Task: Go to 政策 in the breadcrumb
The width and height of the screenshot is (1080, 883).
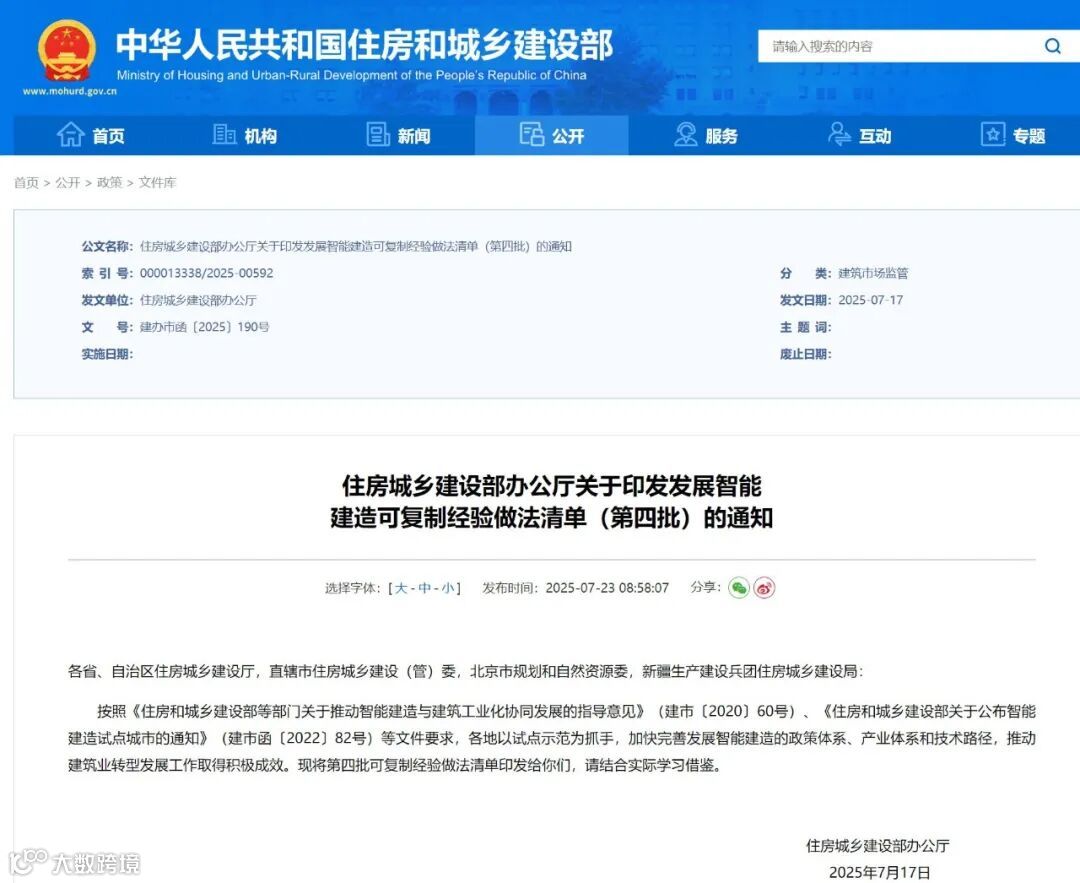Action: coord(110,183)
